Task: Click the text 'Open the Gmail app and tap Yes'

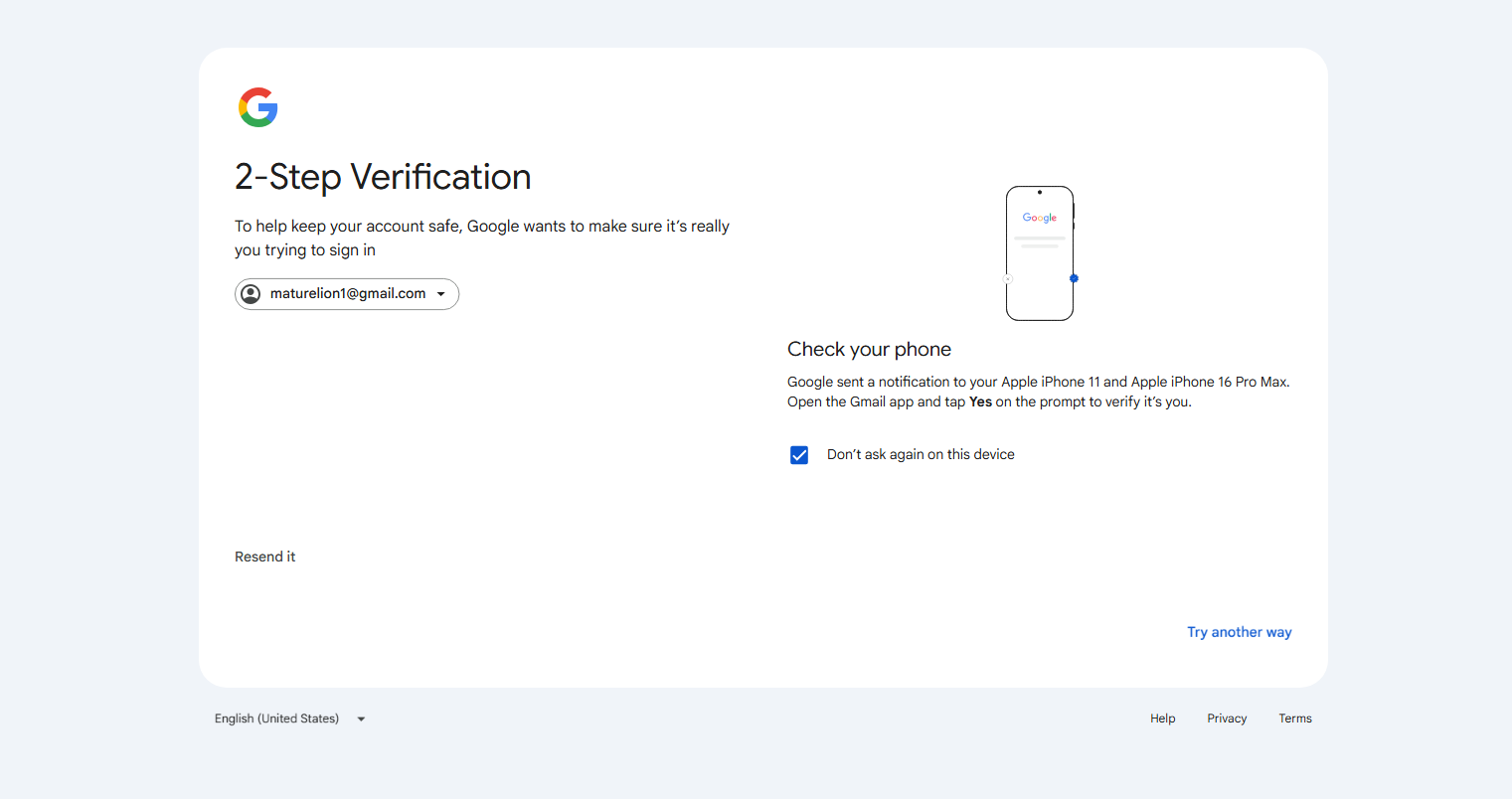Action: [x=890, y=402]
